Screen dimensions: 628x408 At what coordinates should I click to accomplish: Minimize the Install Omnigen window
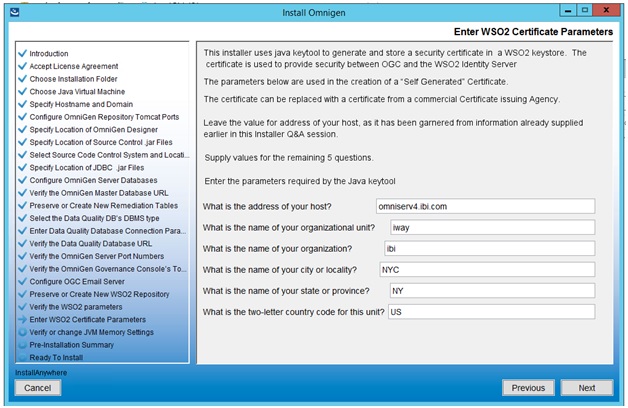(x=568, y=11)
